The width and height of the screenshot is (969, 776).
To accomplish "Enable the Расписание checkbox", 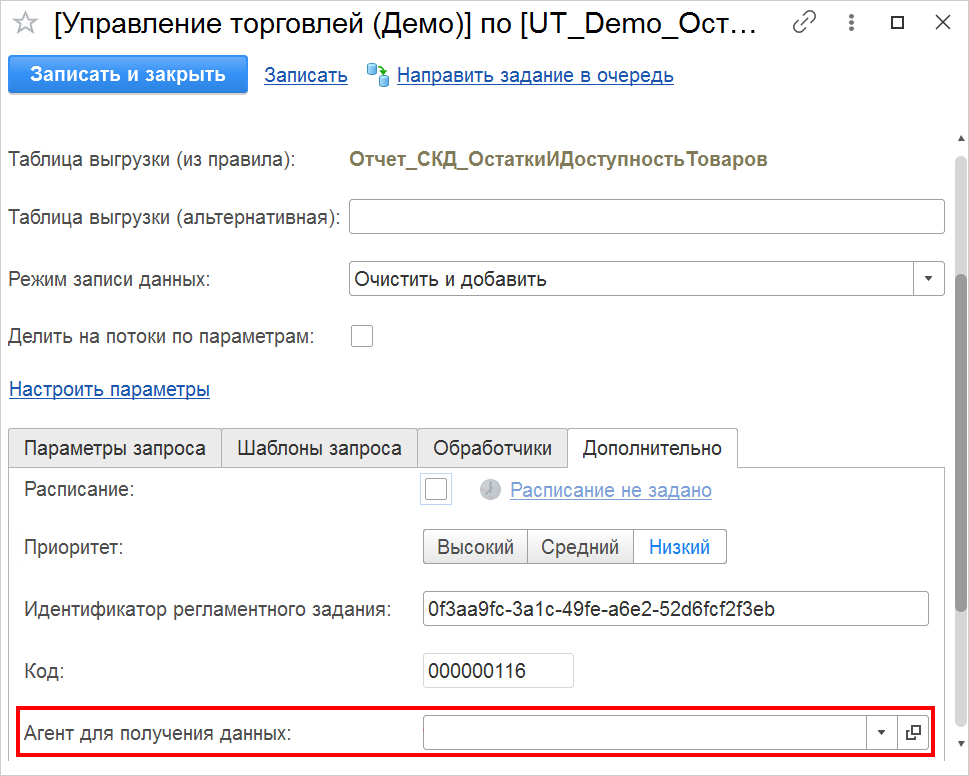I will click(436, 489).
